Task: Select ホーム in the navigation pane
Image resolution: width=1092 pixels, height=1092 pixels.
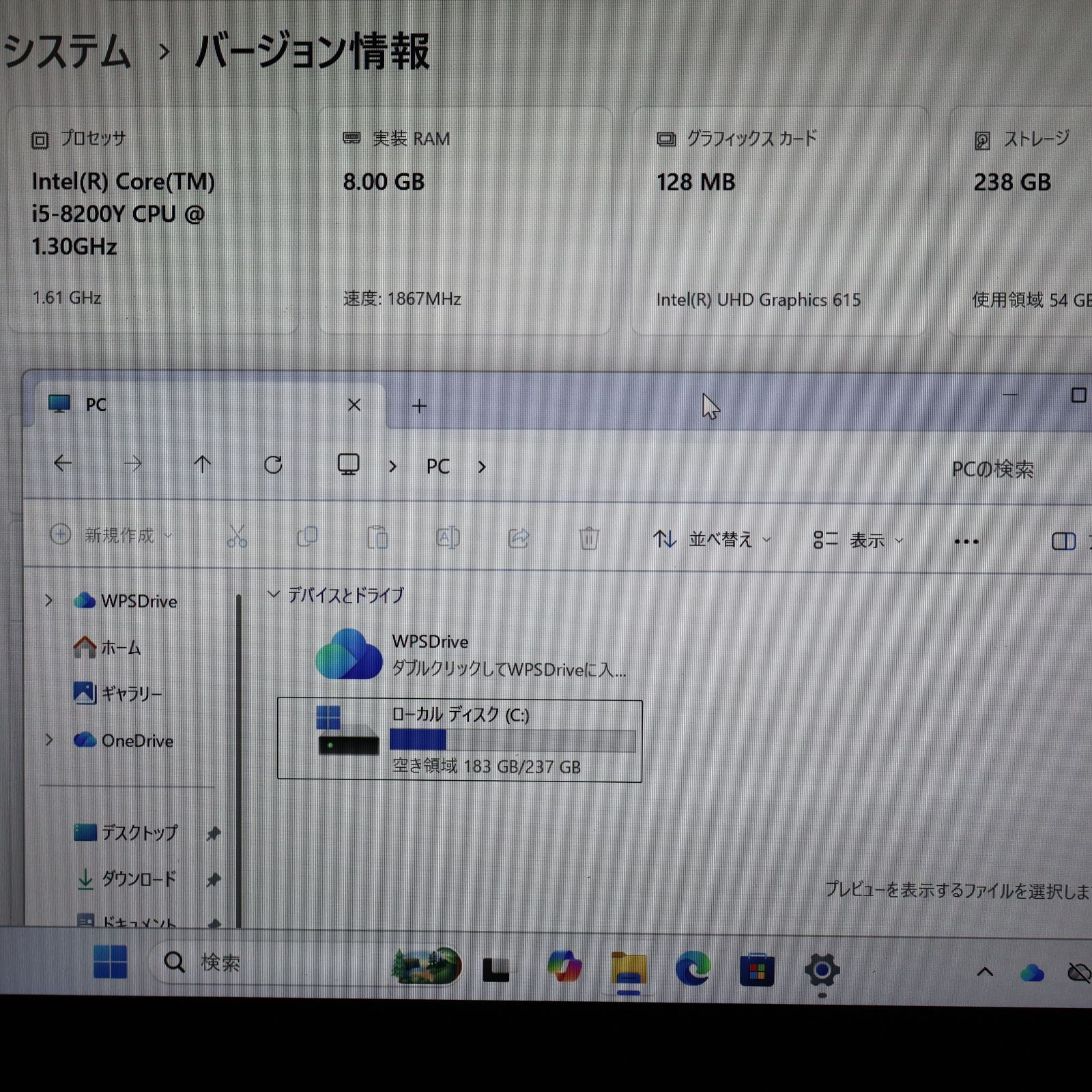Action: pyautogui.click(x=107, y=647)
